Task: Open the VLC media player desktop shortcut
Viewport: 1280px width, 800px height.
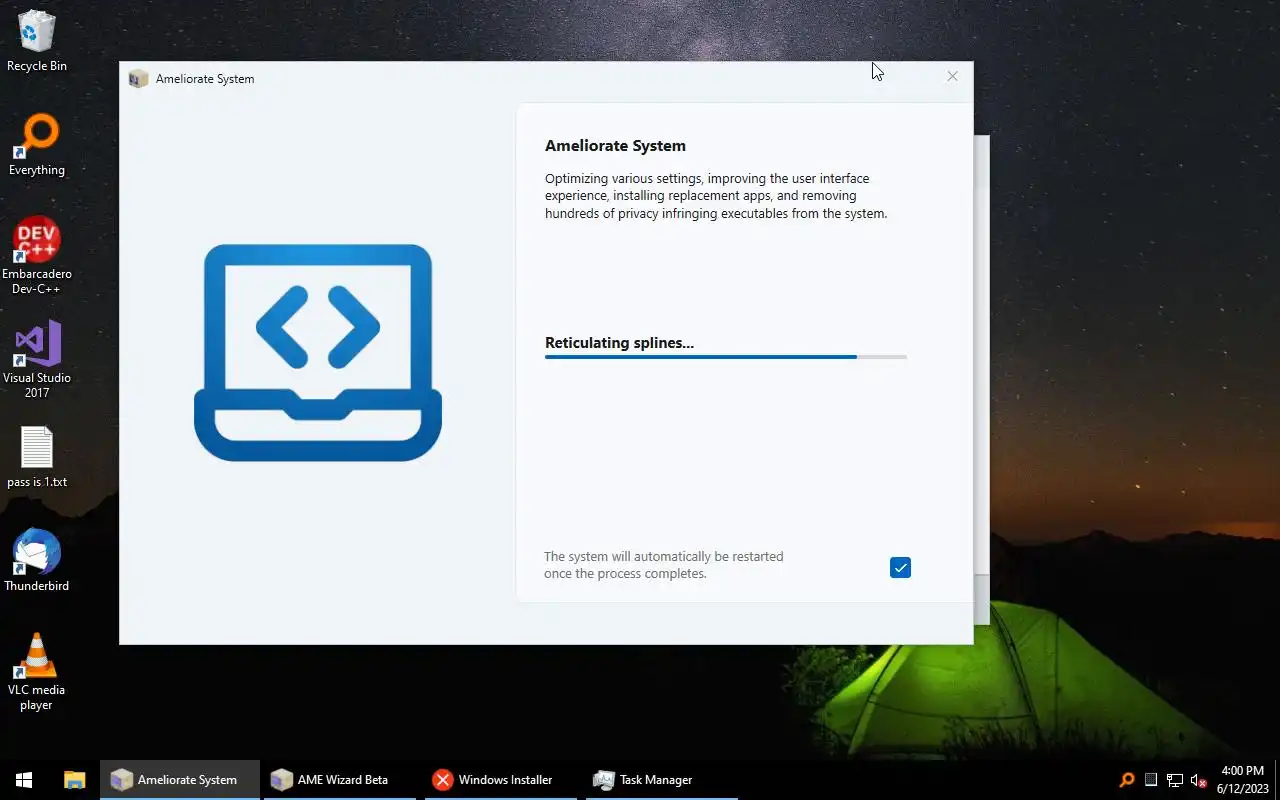Action: click(x=37, y=671)
